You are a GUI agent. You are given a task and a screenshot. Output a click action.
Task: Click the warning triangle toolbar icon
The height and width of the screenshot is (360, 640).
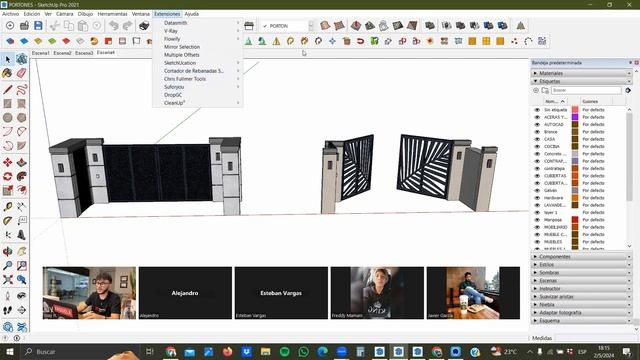(276, 41)
